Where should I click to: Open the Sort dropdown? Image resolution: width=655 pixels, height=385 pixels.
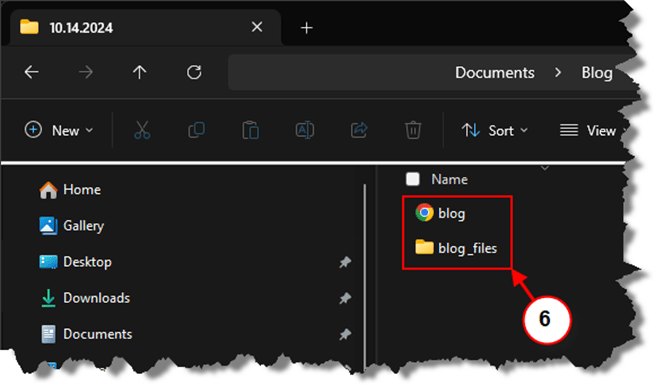pyautogui.click(x=495, y=131)
